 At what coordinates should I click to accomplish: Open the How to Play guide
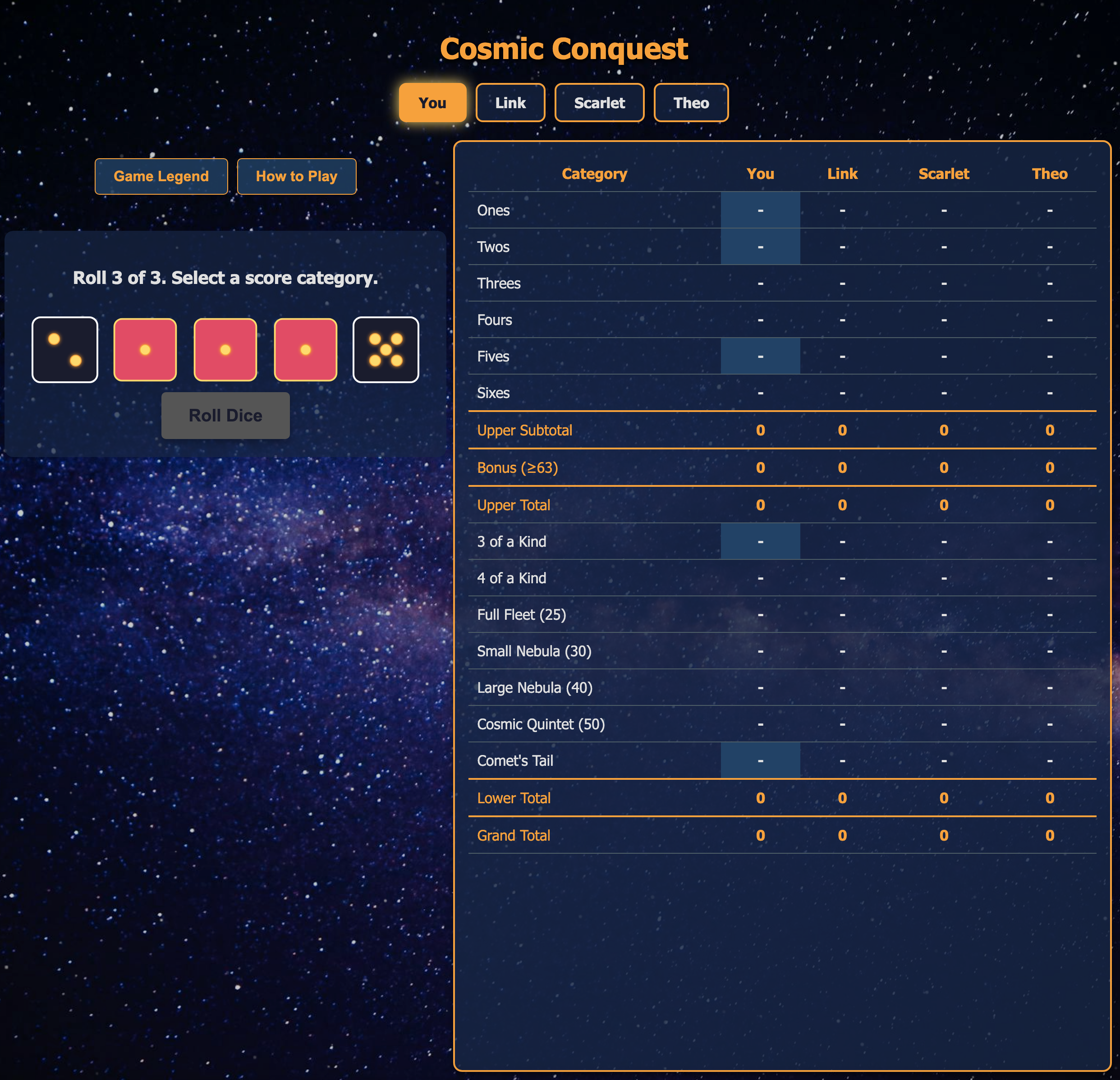(x=297, y=177)
